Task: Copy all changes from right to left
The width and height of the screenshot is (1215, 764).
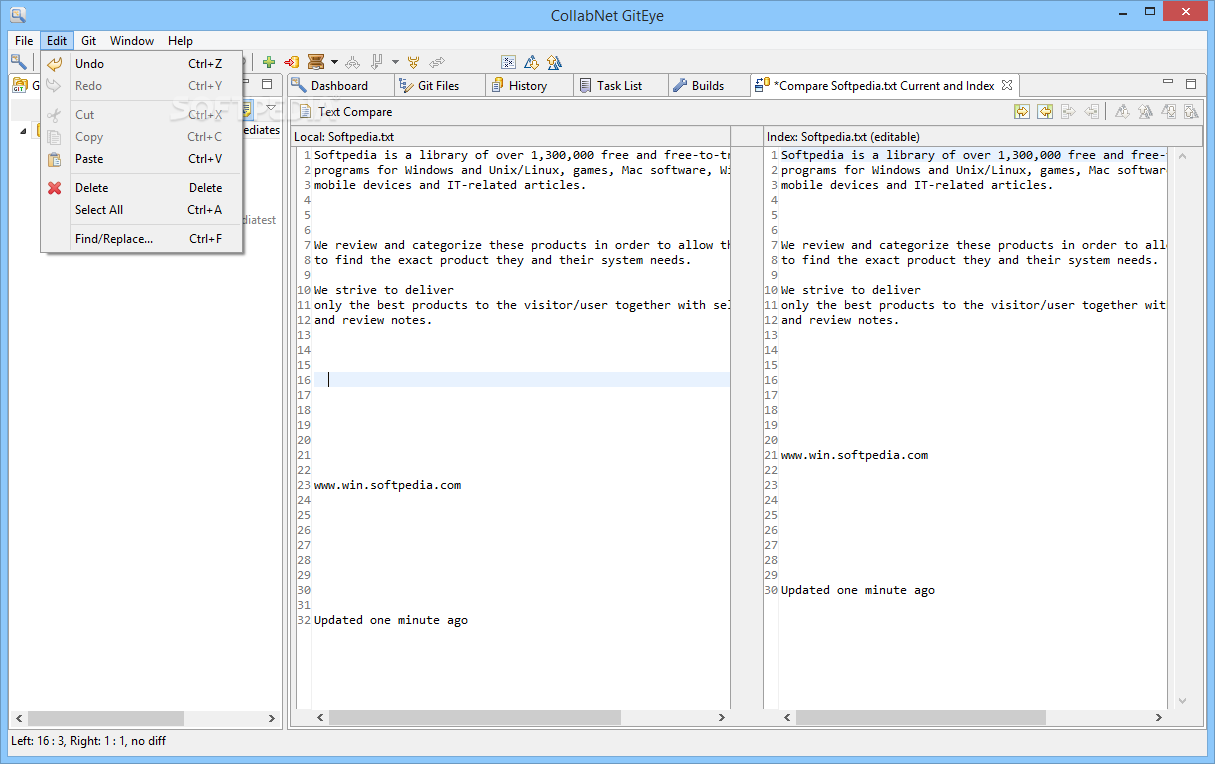Action: tap(1045, 112)
